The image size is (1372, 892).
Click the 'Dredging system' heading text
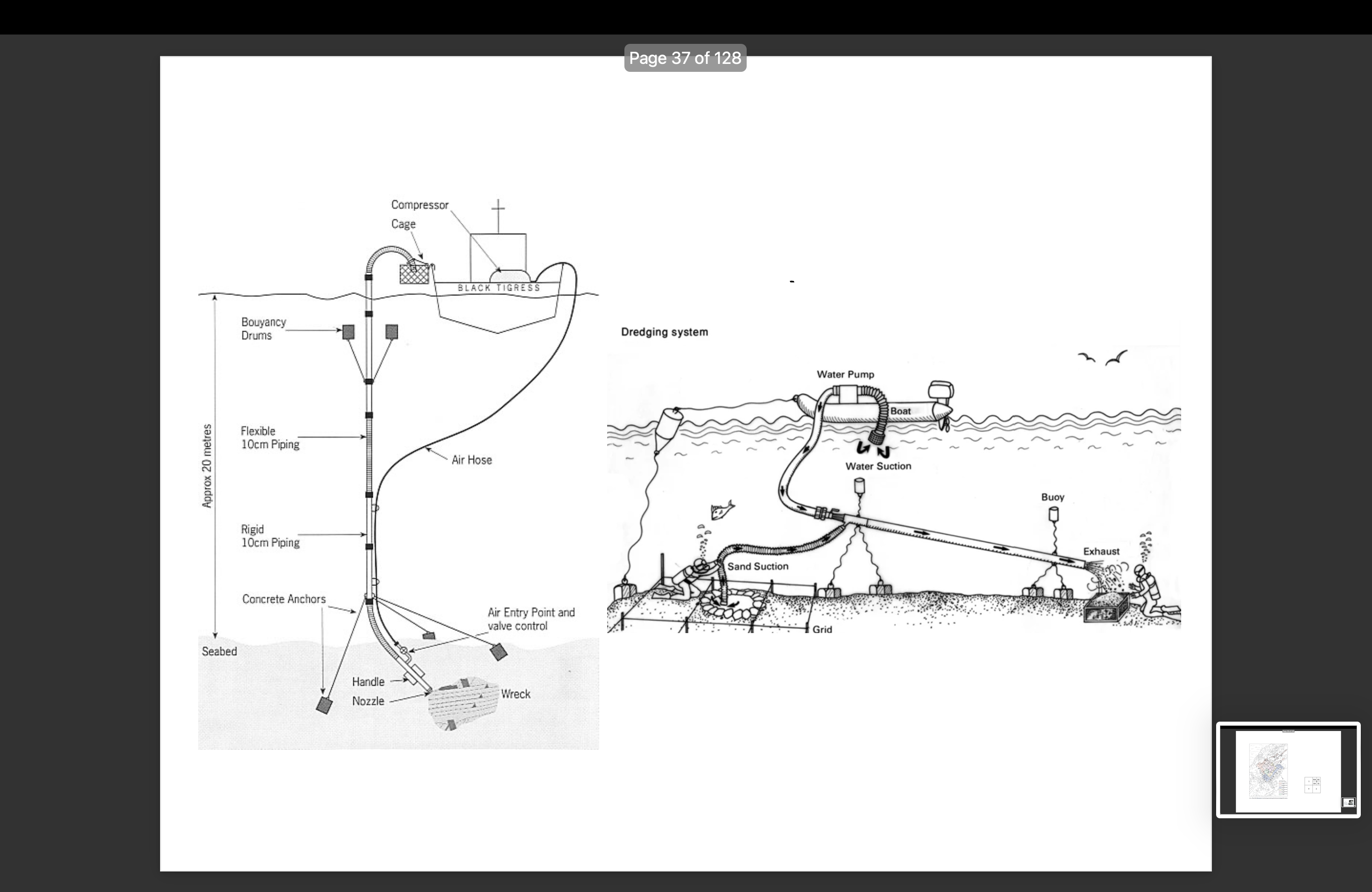click(x=664, y=332)
